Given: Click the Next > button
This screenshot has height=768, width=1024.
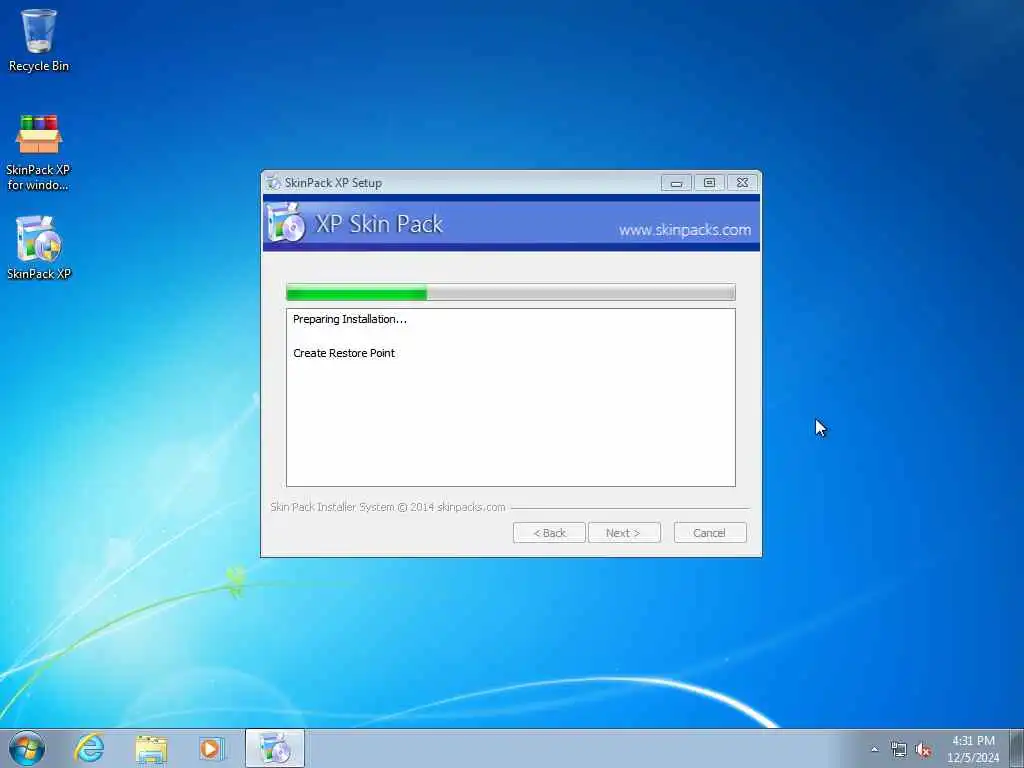Looking at the screenshot, I should (624, 533).
